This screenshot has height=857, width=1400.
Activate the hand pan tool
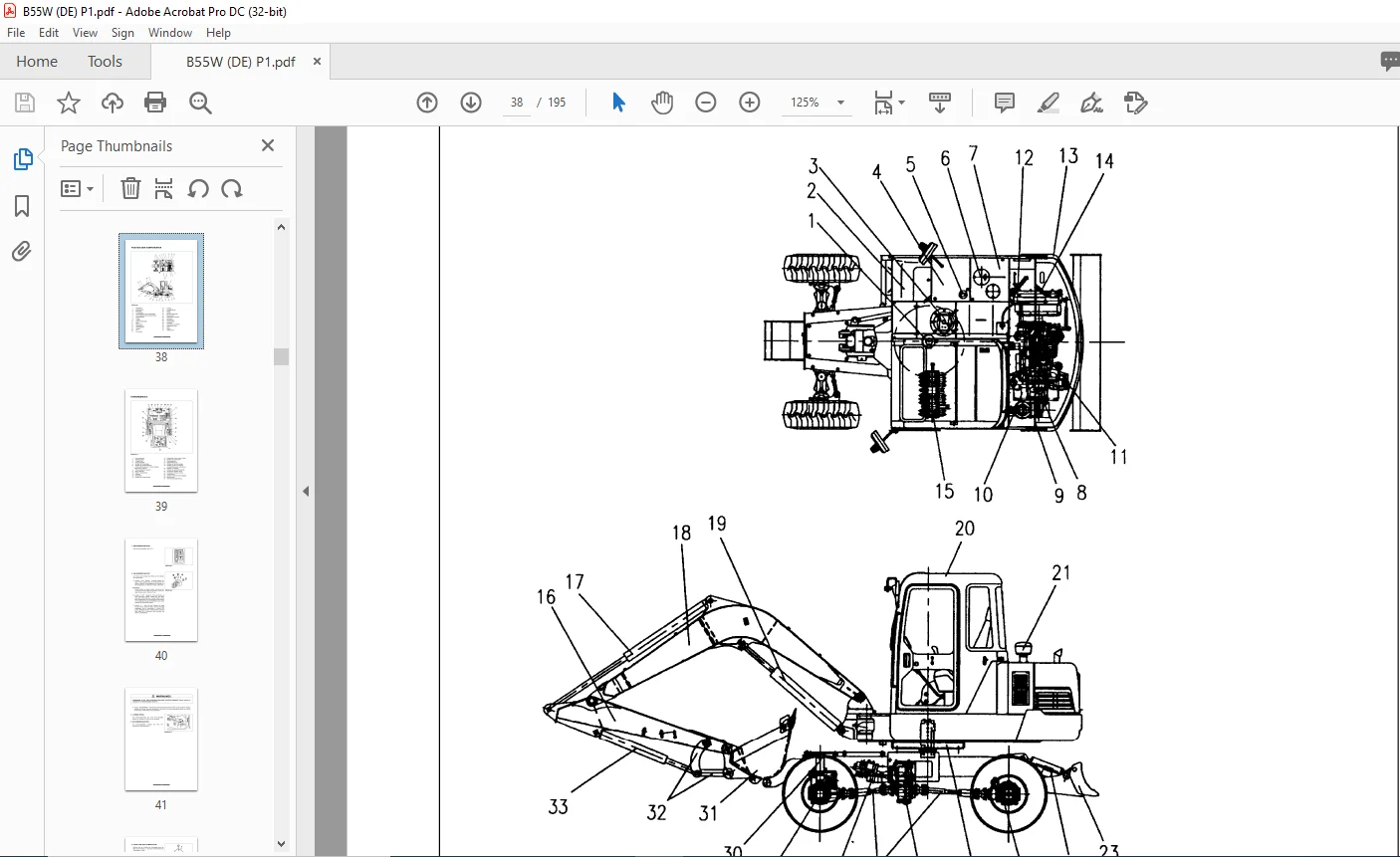[x=662, y=103]
